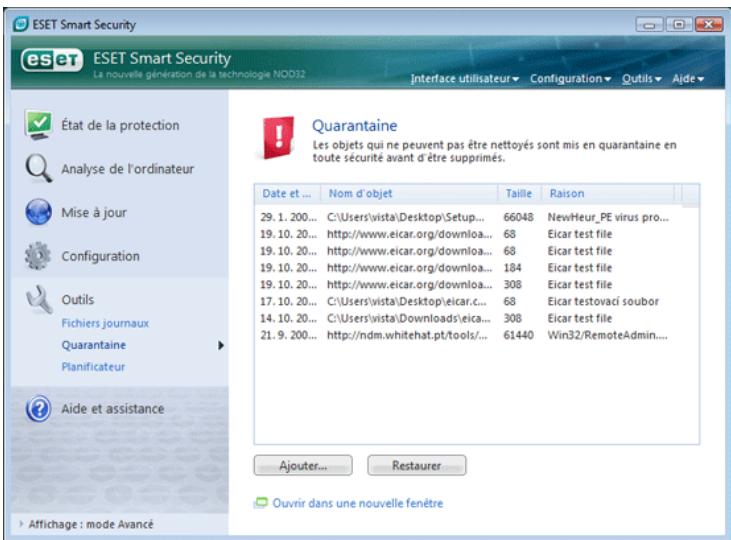
Task: Open the Planificateur link
Action: pyautogui.click(x=93, y=367)
